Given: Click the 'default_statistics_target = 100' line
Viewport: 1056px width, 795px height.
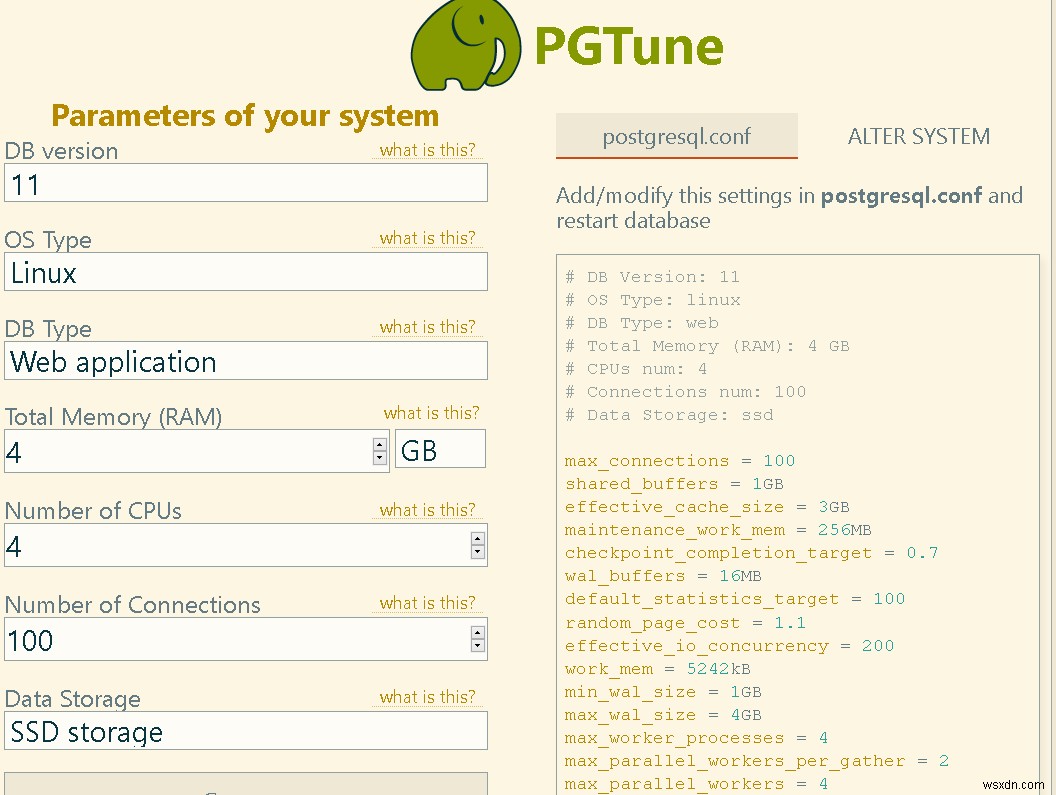Looking at the screenshot, I should tap(735, 599).
